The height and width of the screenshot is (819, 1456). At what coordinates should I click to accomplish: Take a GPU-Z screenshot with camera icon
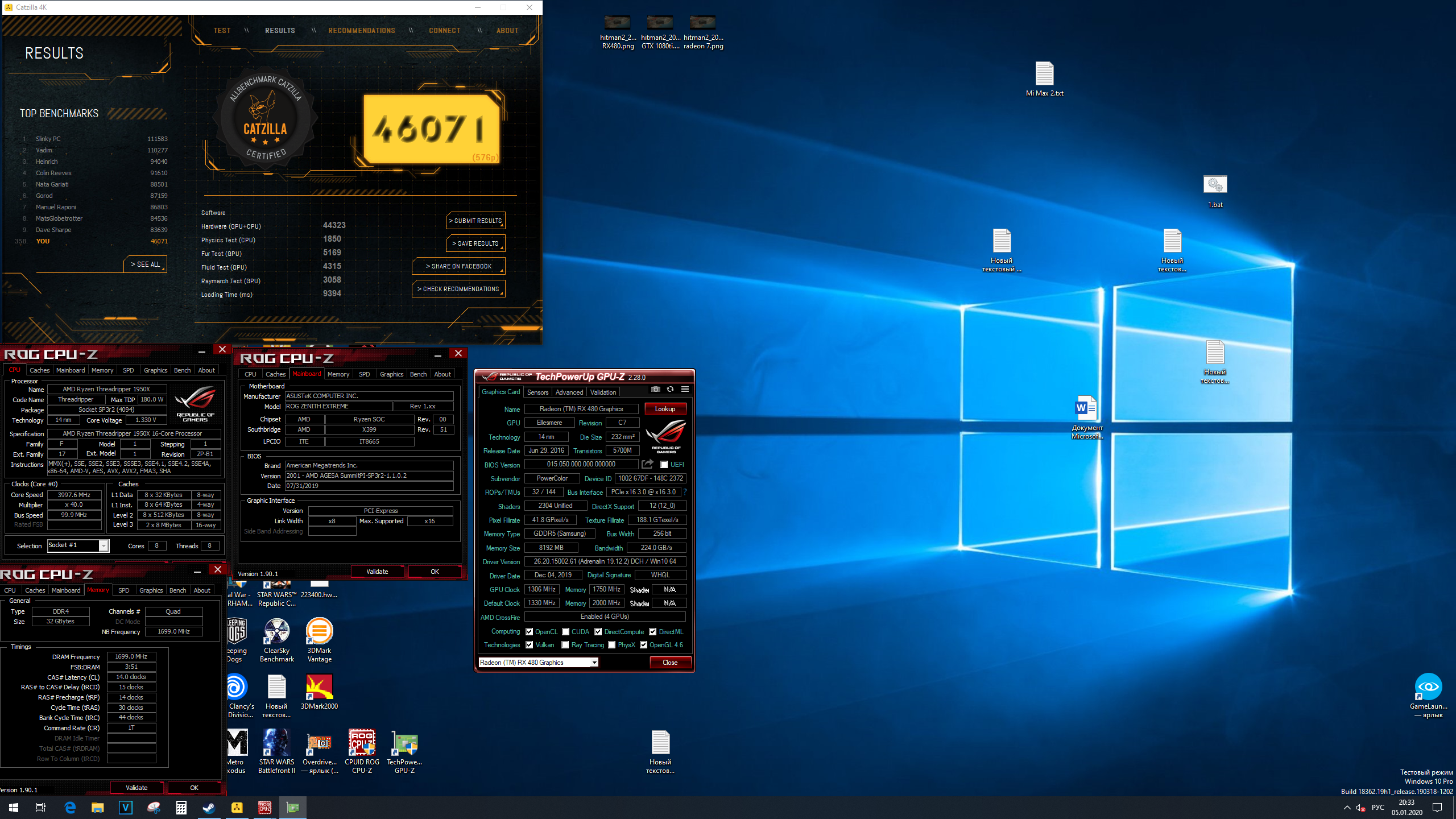(x=655, y=390)
